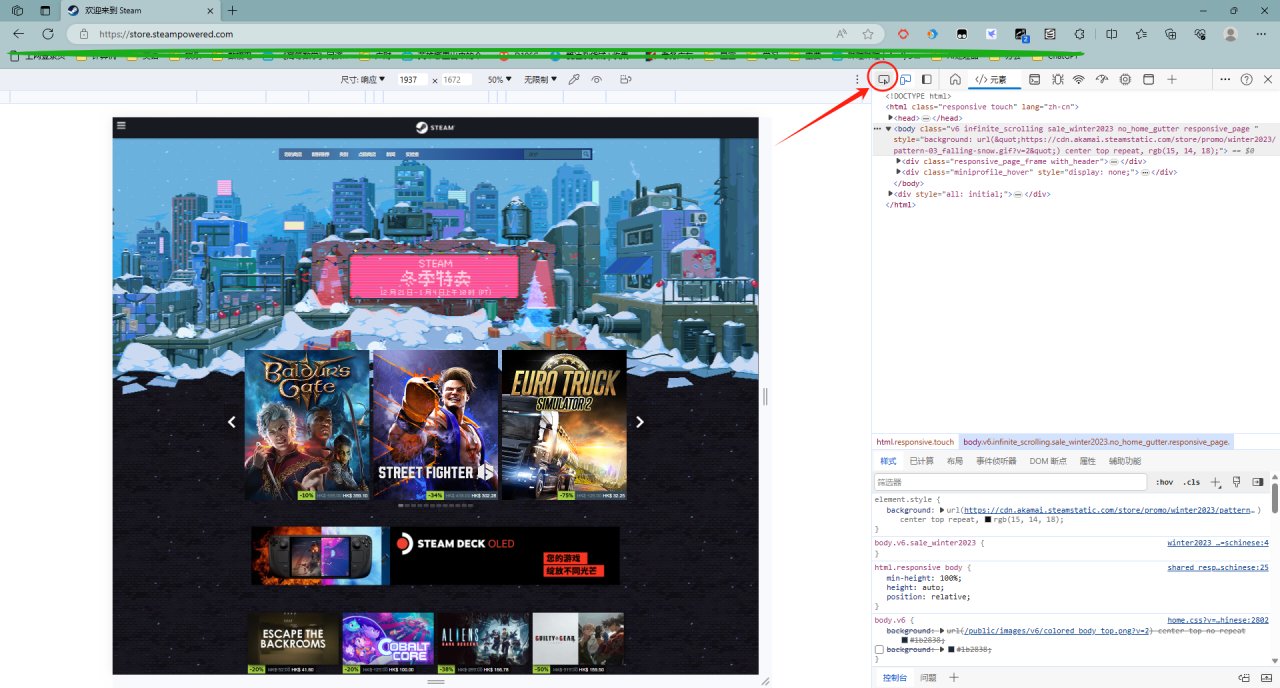Open the Network wifi icon panel
Screen dimensions: 1280x688
pyautogui.click(x=1079, y=79)
